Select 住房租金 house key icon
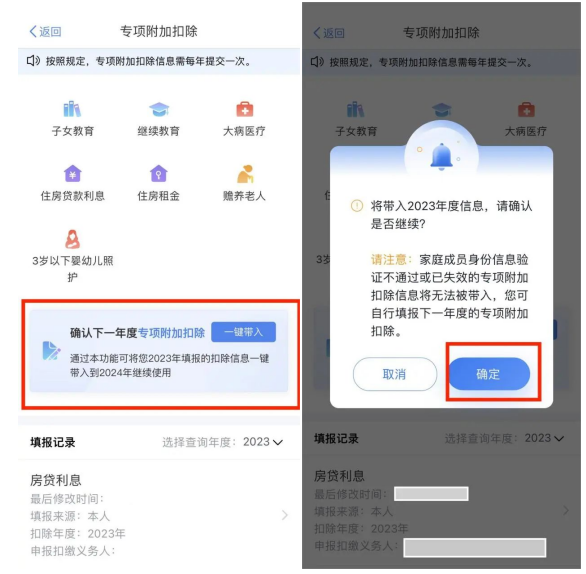The height and width of the screenshot is (574, 586). point(158,173)
